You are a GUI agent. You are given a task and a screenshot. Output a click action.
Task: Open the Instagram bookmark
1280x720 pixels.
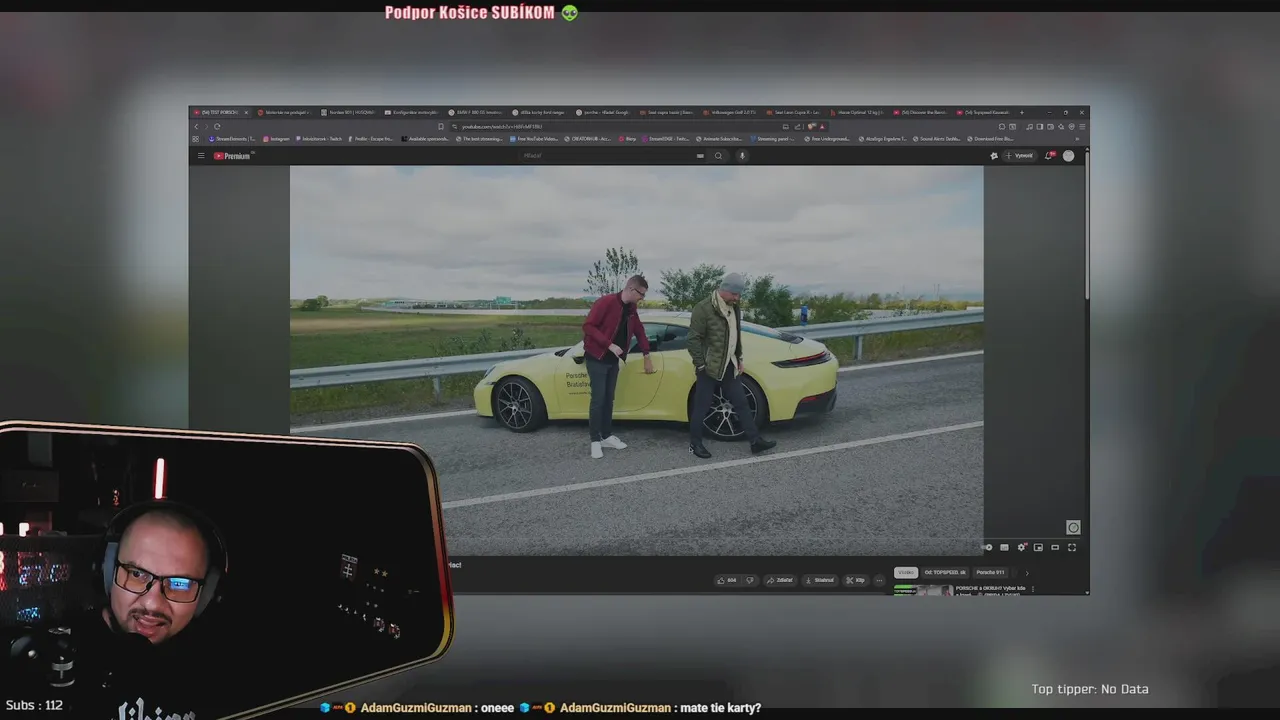pos(276,139)
